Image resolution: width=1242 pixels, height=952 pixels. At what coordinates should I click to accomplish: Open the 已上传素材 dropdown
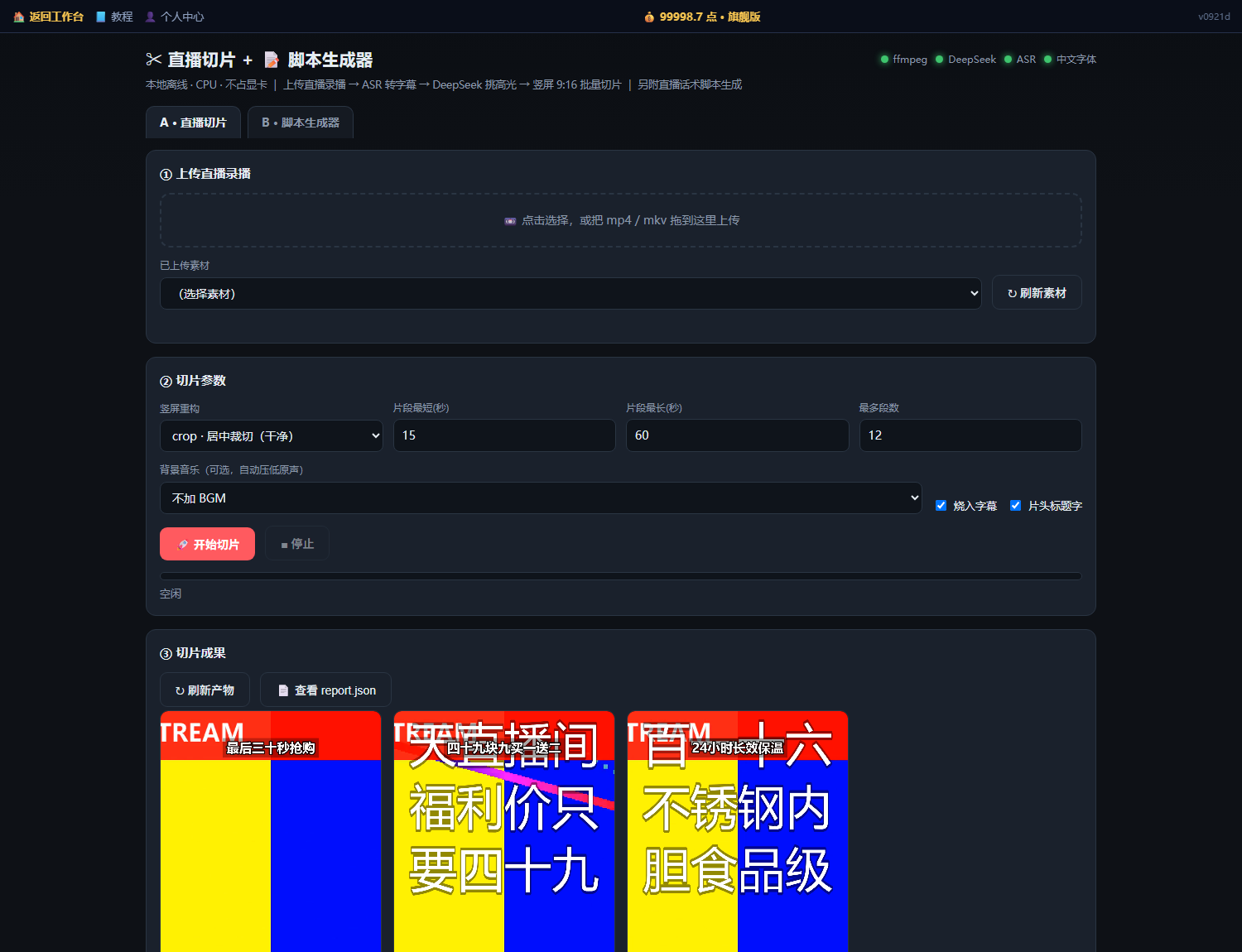[x=570, y=294]
